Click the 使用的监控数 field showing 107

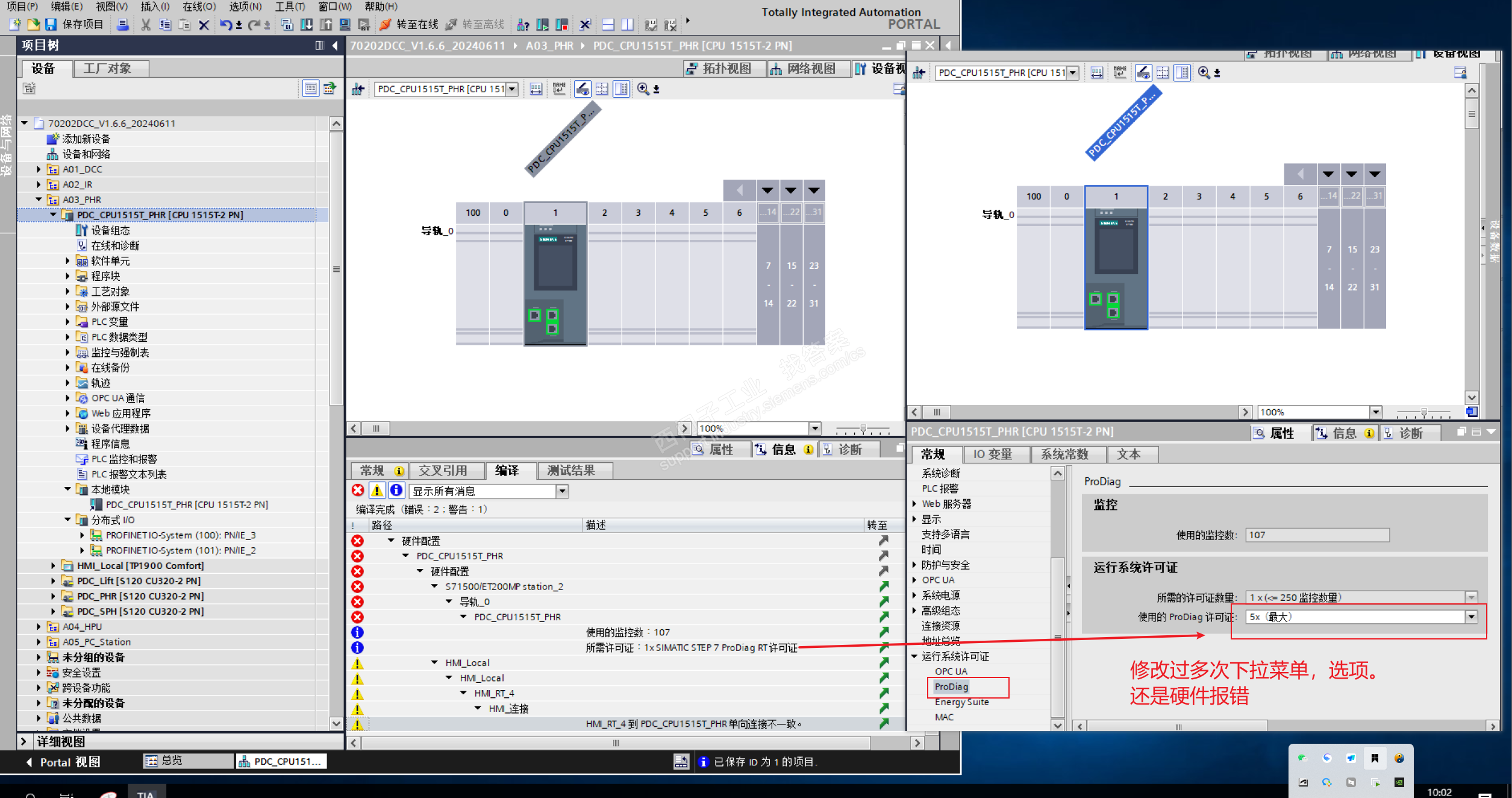(x=1317, y=535)
